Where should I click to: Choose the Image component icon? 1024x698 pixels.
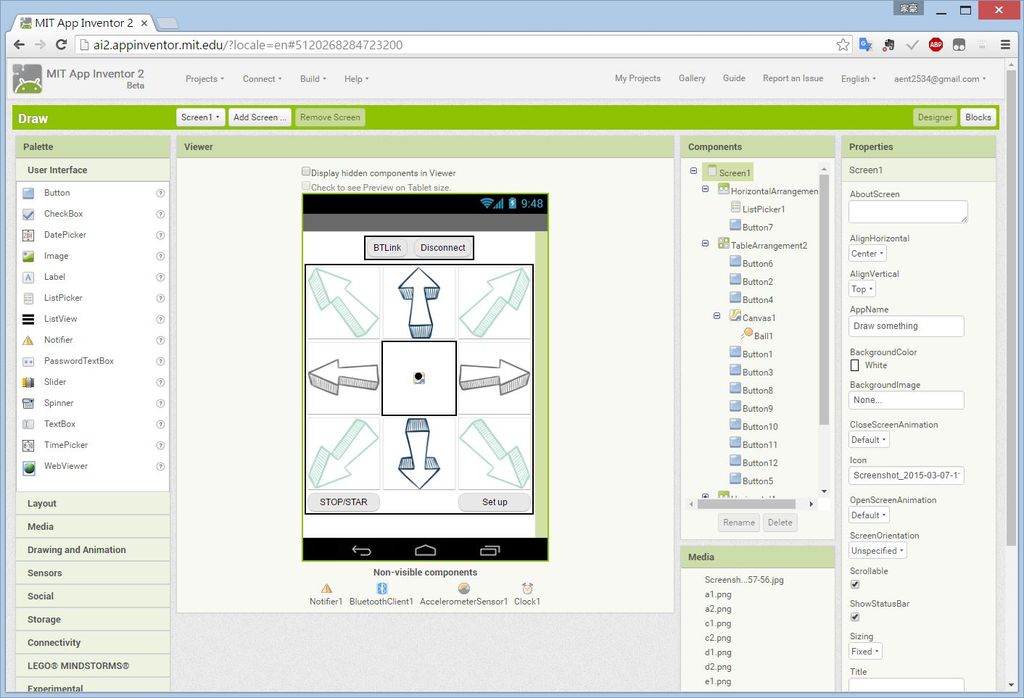28,257
